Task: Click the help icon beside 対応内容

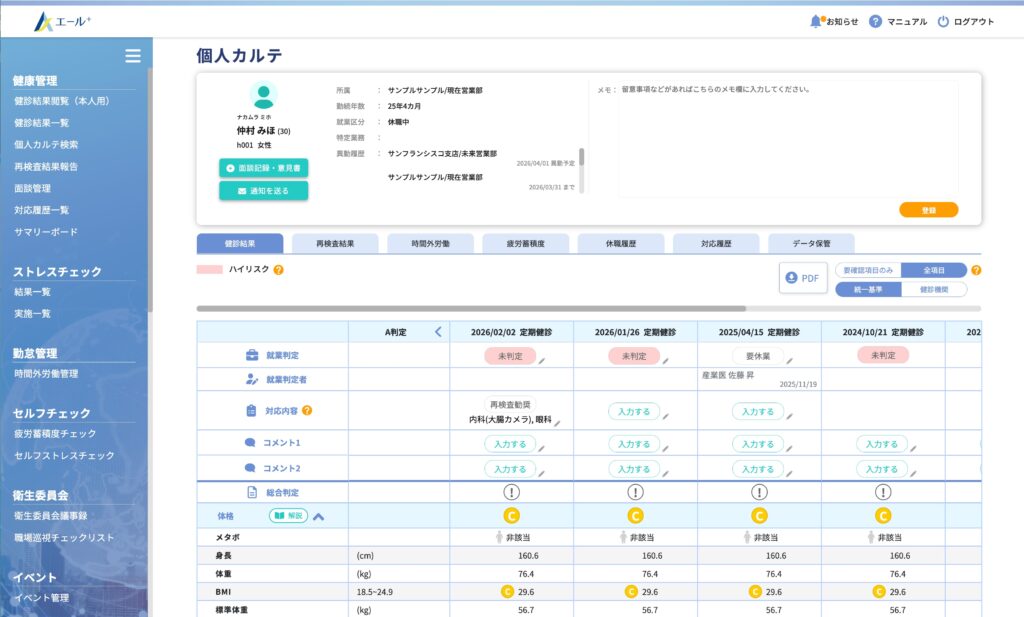Action: coord(307,410)
